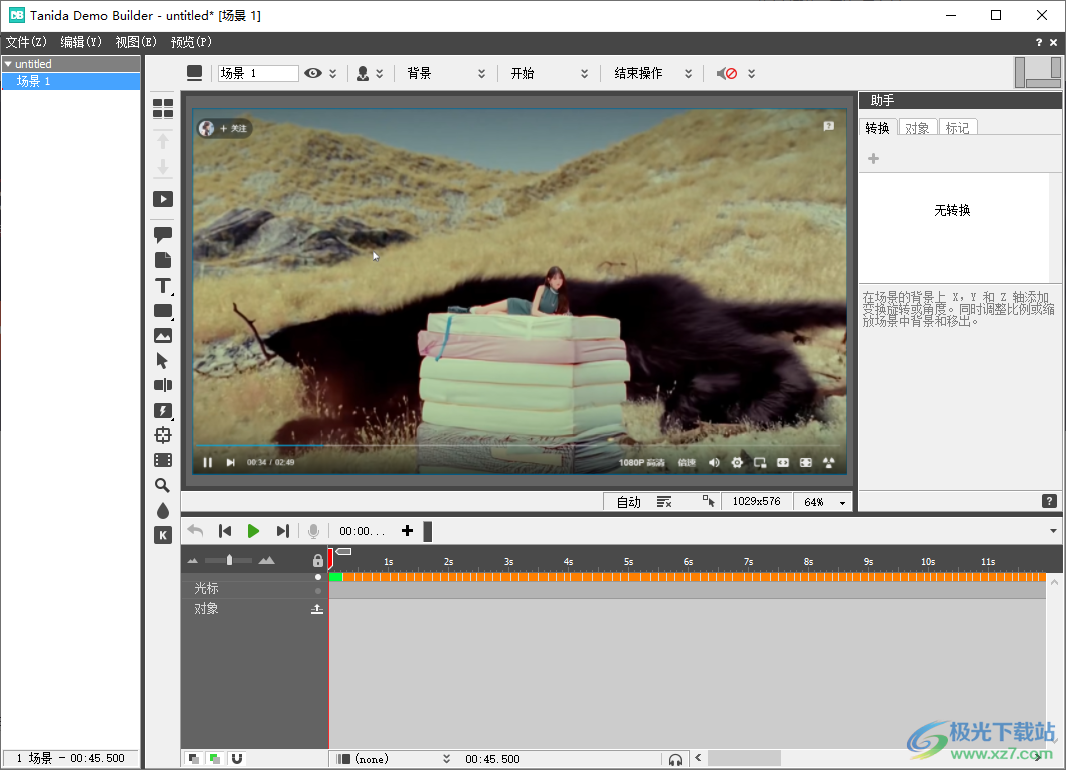The height and width of the screenshot is (770, 1066).
Task: Click the undo arrow in timeline
Action: click(195, 531)
